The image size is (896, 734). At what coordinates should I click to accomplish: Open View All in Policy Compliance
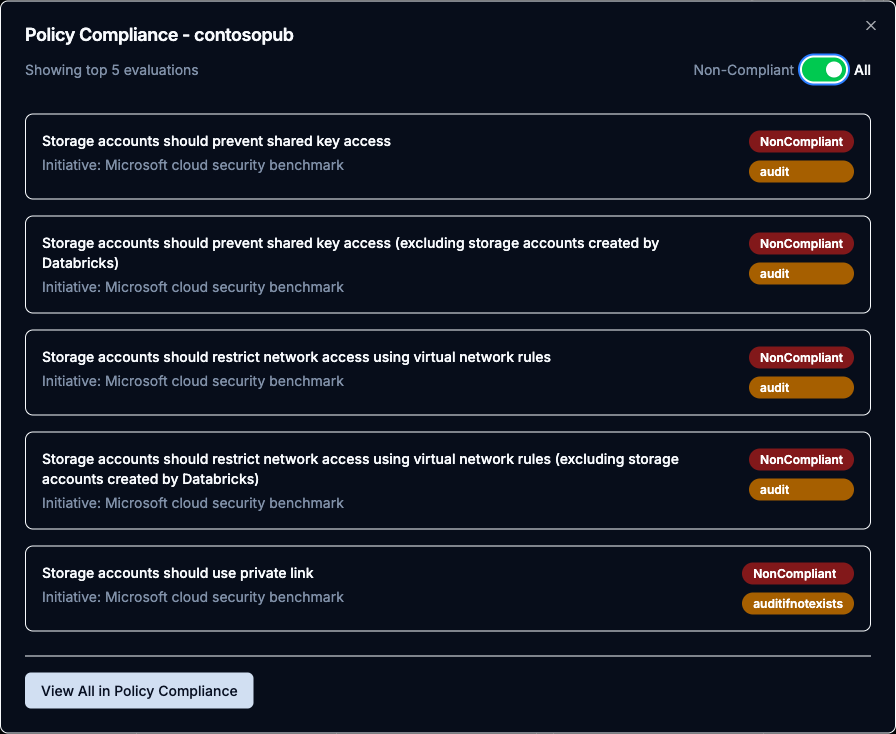click(139, 691)
